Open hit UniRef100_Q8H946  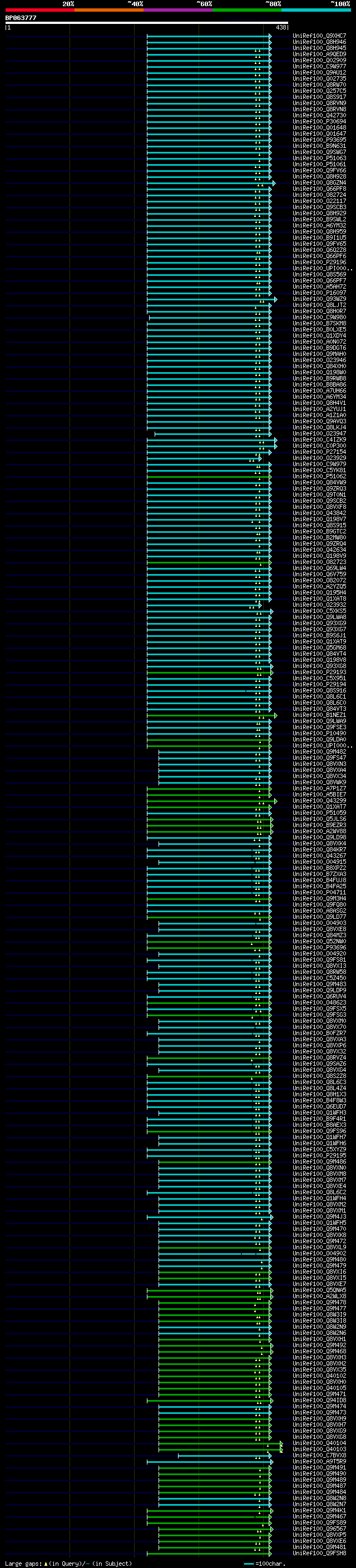point(319,42)
